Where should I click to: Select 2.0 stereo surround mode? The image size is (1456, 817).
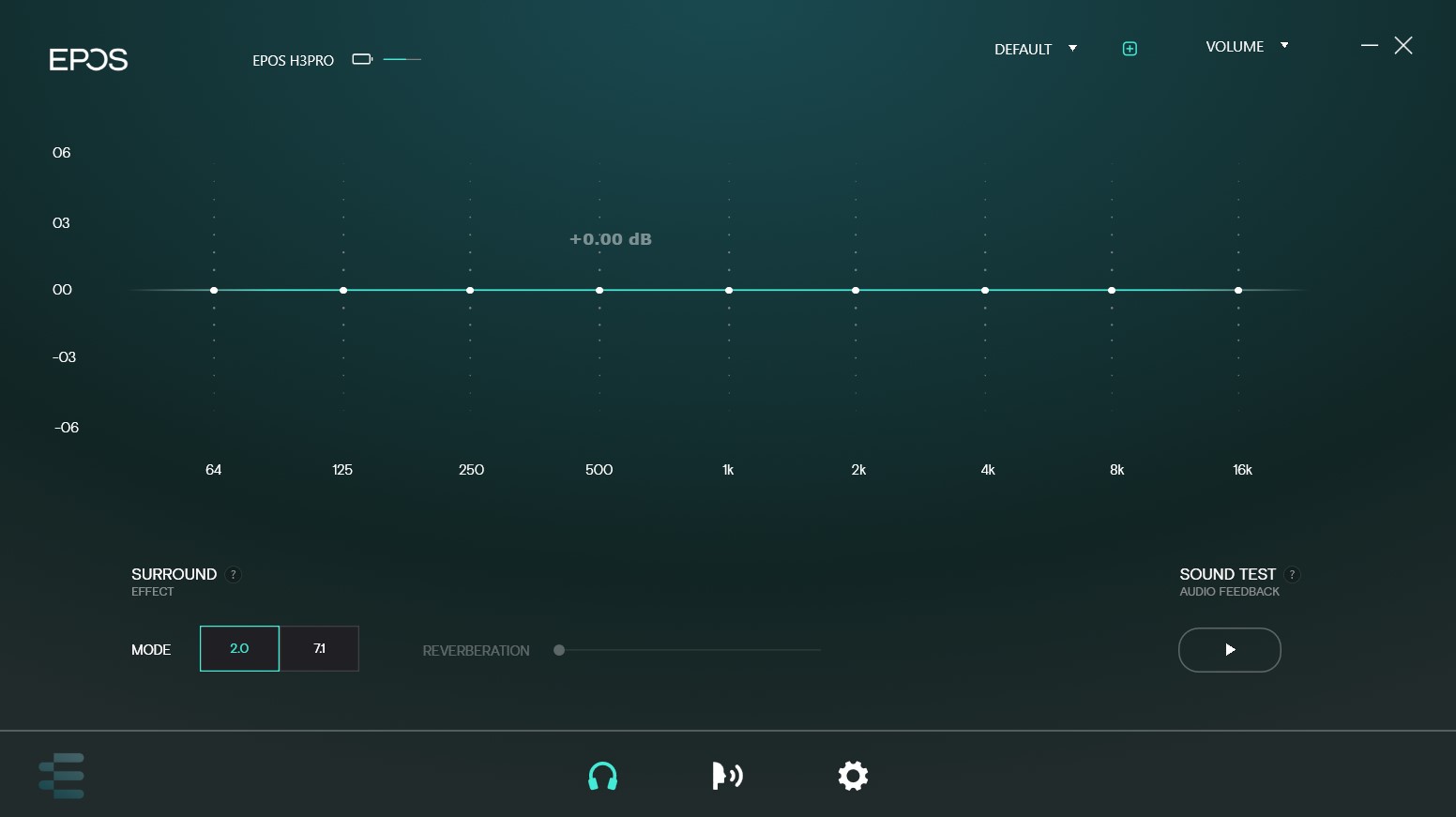[x=239, y=648]
